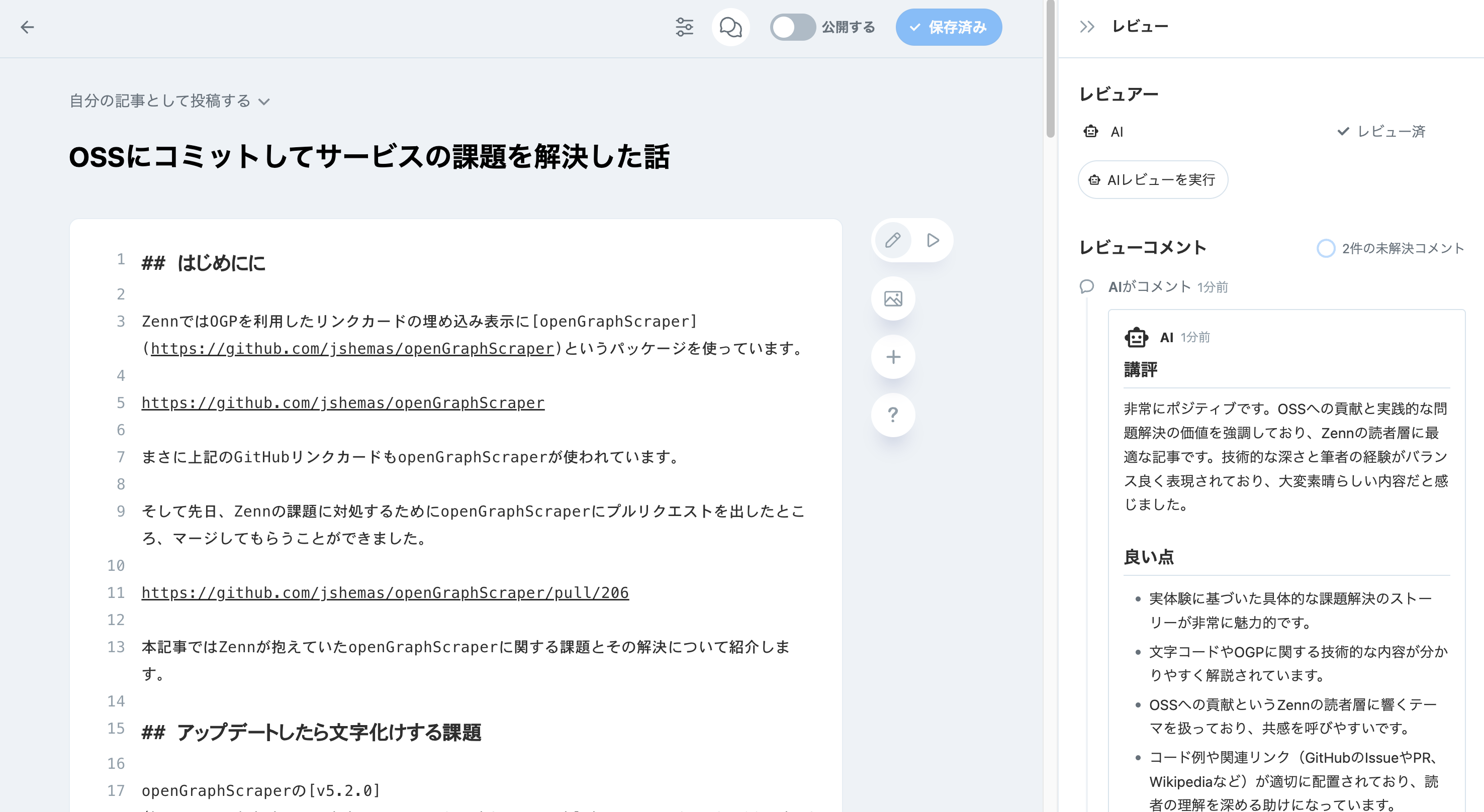Click the AIがコメント speech bubble icon
Viewport: 1484px width, 812px height.
(1086, 287)
